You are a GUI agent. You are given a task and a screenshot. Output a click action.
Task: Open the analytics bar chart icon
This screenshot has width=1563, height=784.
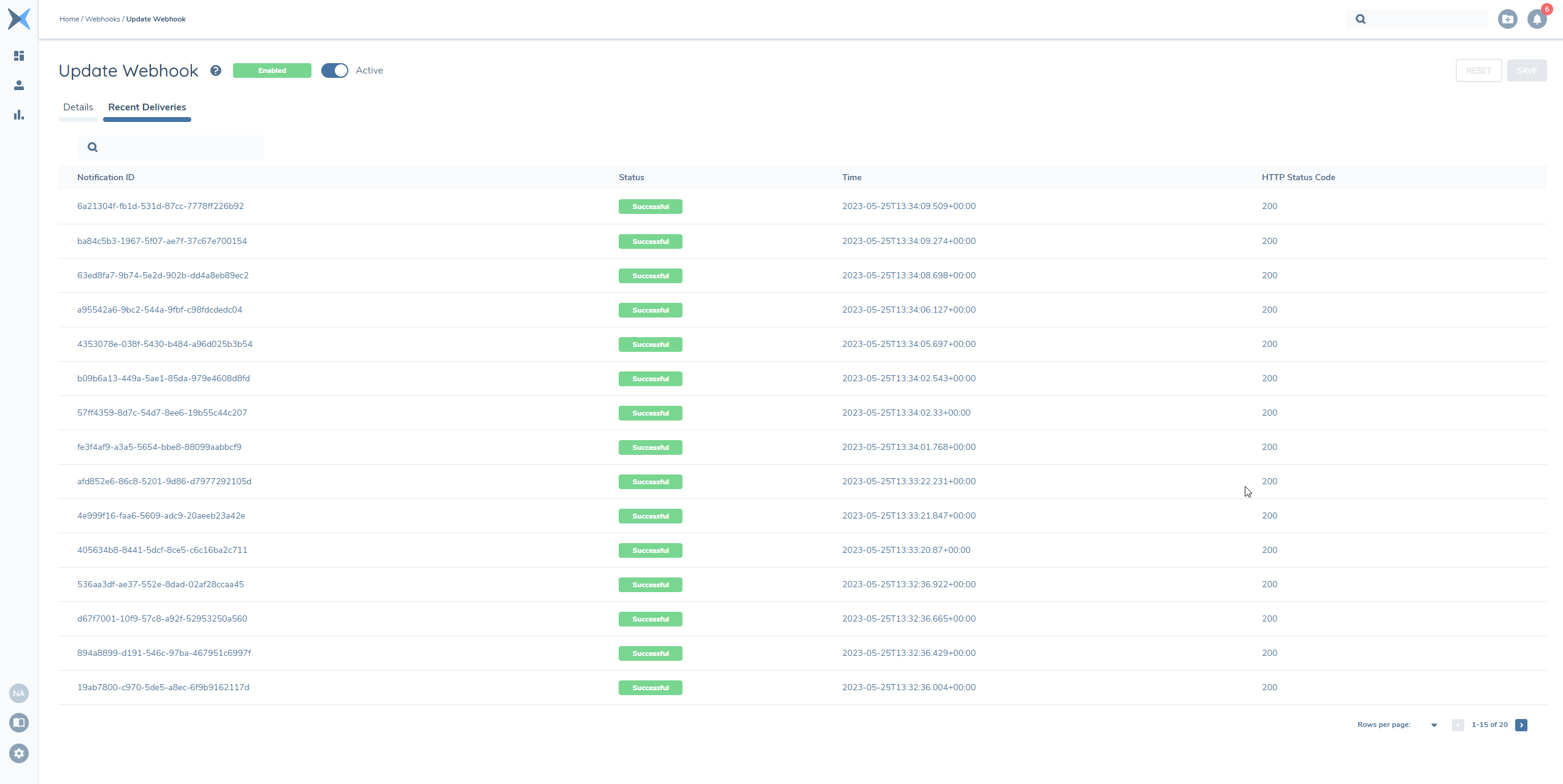(19, 115)
